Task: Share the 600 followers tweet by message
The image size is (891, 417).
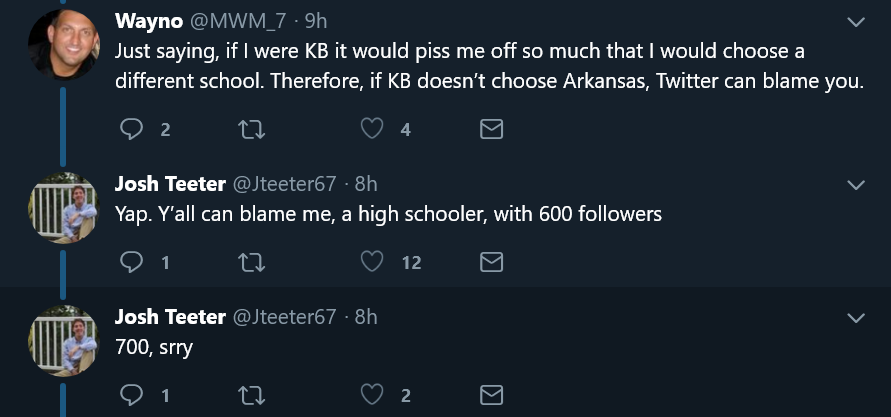Action: [491, 262]
